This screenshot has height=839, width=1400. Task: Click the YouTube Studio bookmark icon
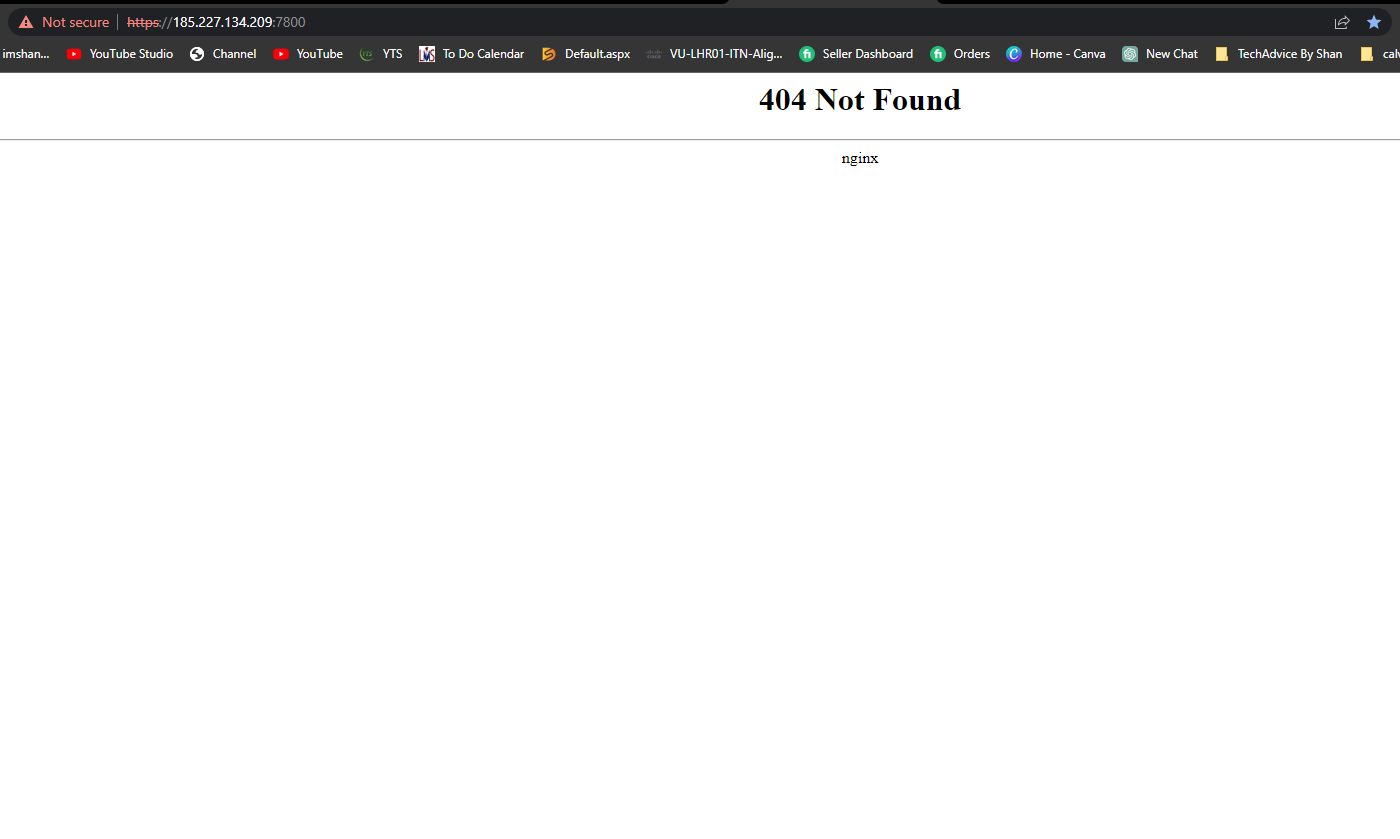point(74,54)
